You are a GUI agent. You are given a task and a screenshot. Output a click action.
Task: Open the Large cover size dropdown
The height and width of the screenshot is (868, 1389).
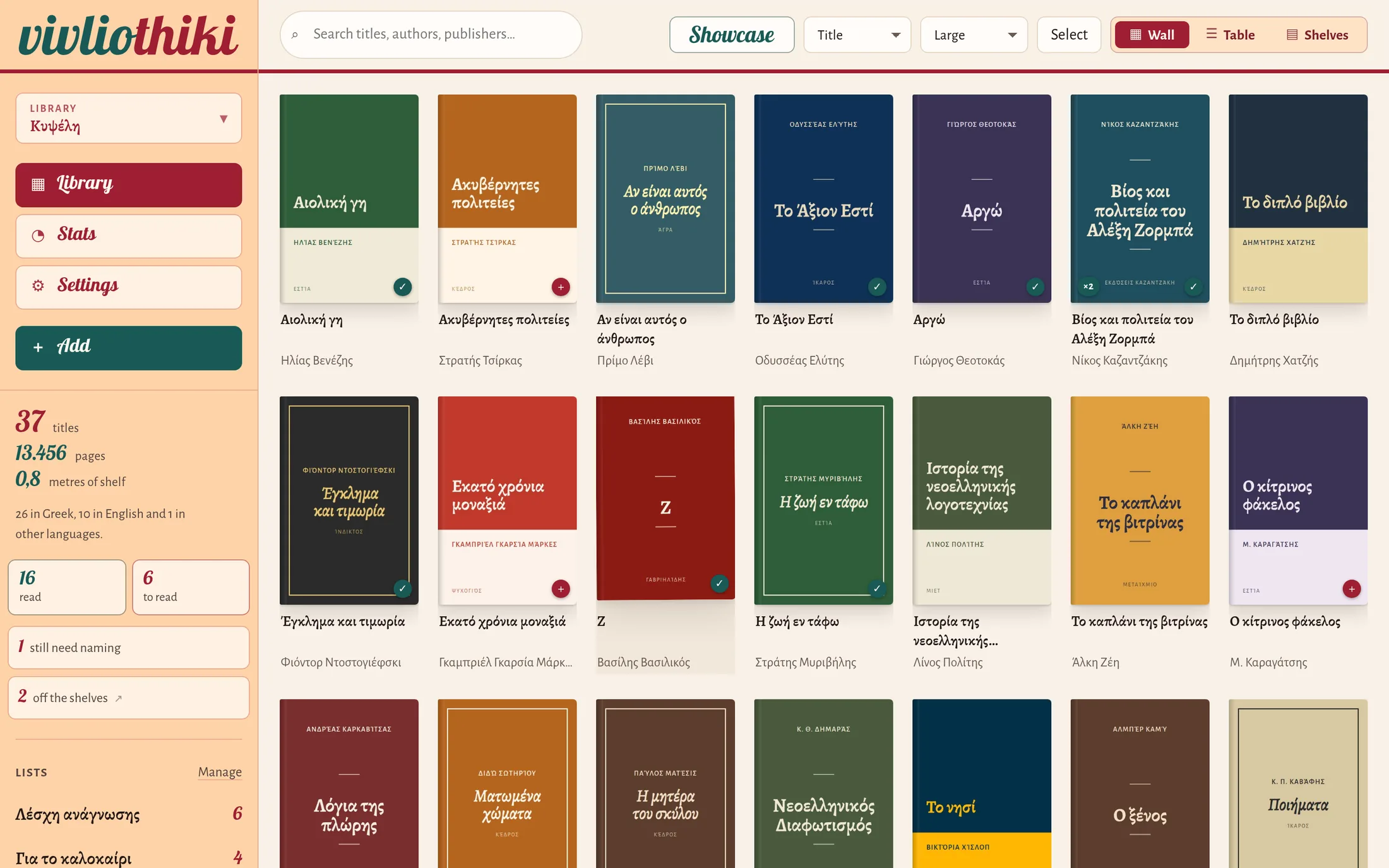[974, 35]
